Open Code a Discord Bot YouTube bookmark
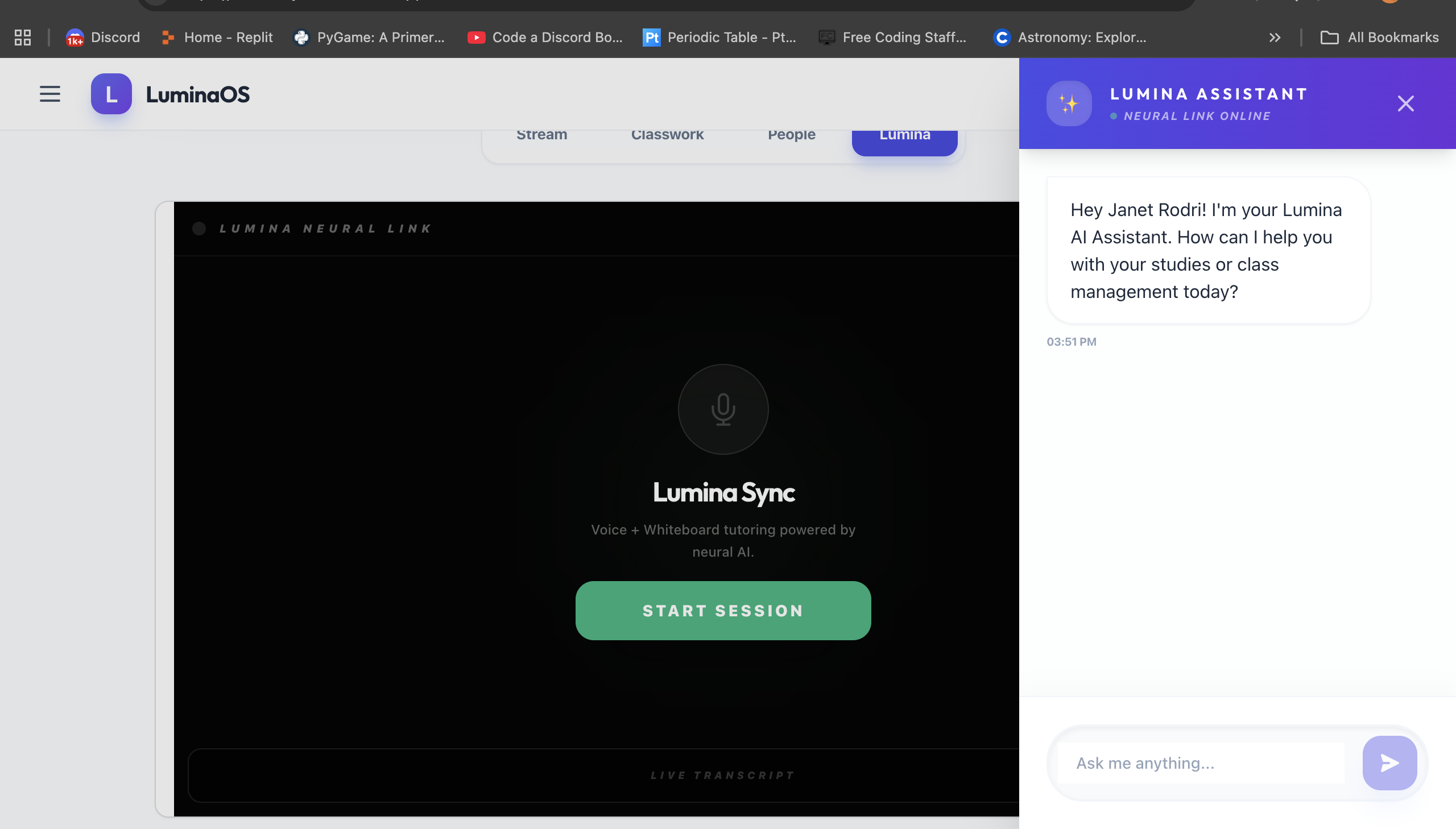The height and width of the screenshot is (829, 1456). pos(545,38)
